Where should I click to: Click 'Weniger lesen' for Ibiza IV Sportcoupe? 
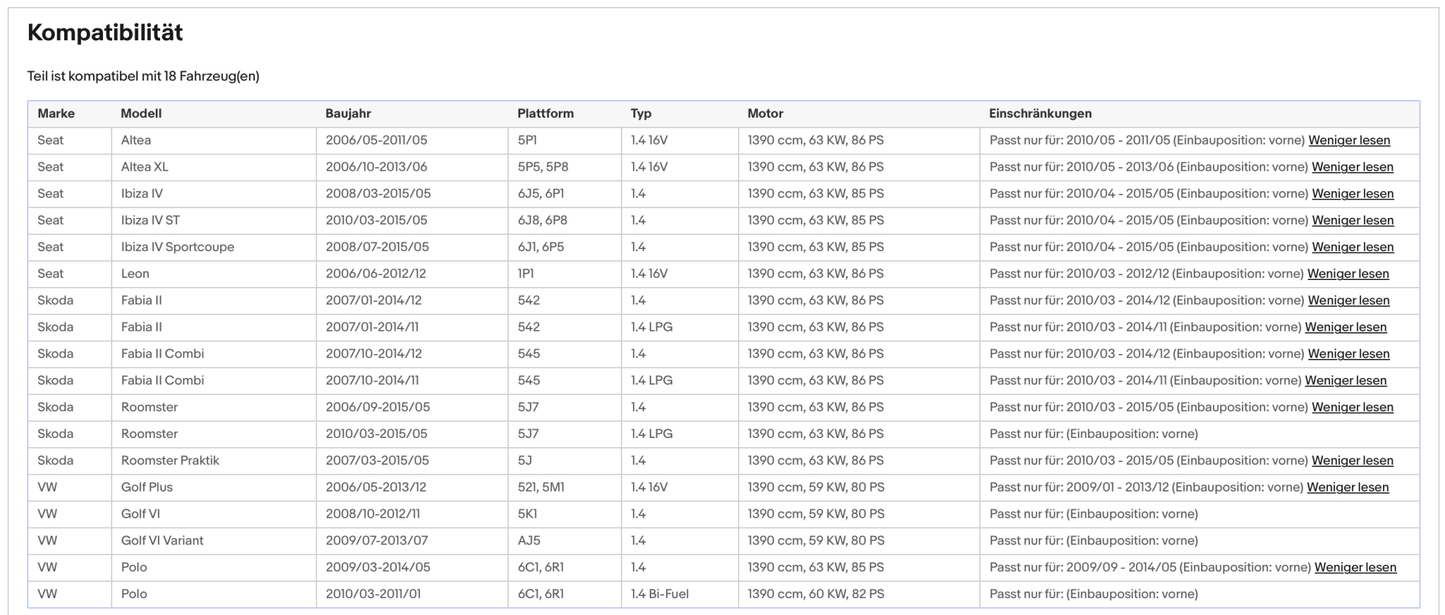pyautogui.click(x=1352, y=247)
